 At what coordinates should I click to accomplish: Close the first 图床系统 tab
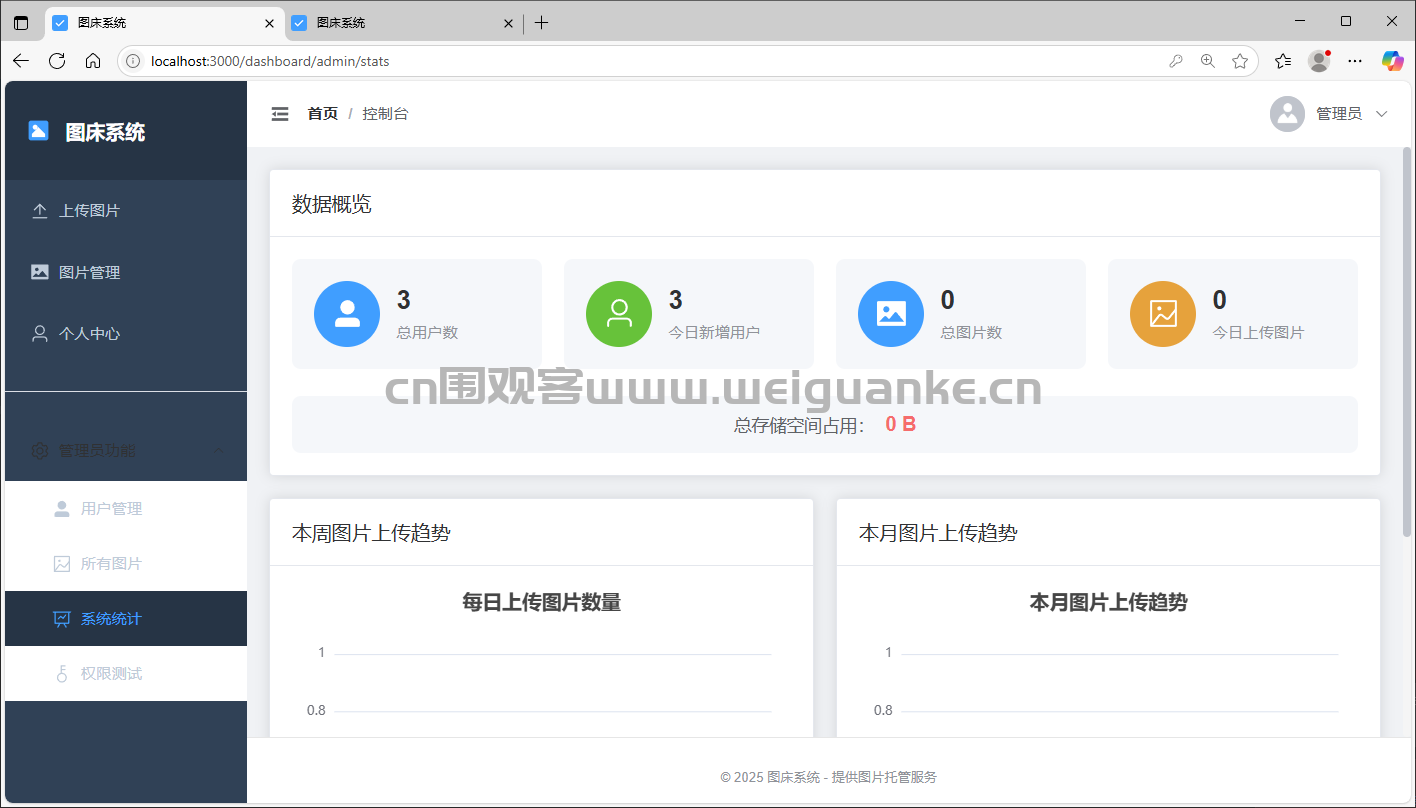pyautogui.click(x=269, y=23)
